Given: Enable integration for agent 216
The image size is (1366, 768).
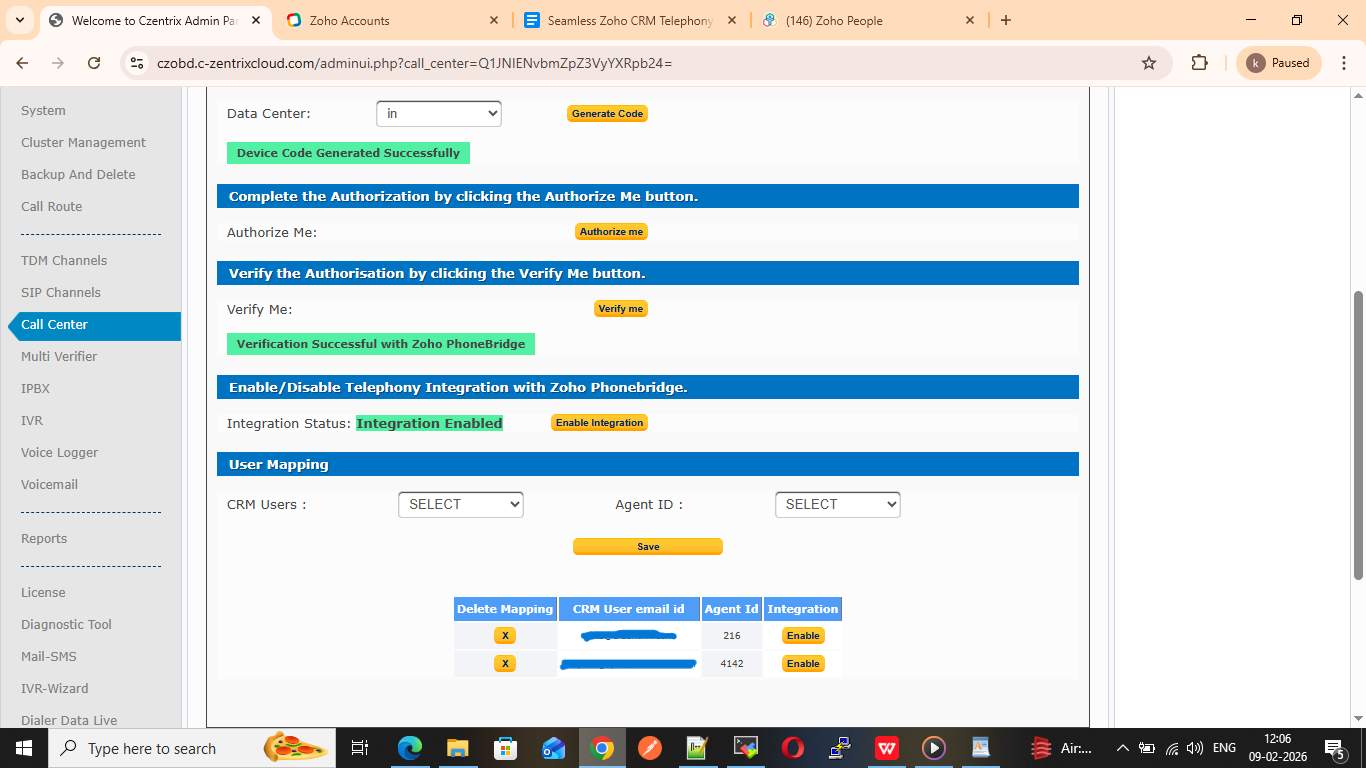Looking at the screenshot, I should tap(803, 636).
